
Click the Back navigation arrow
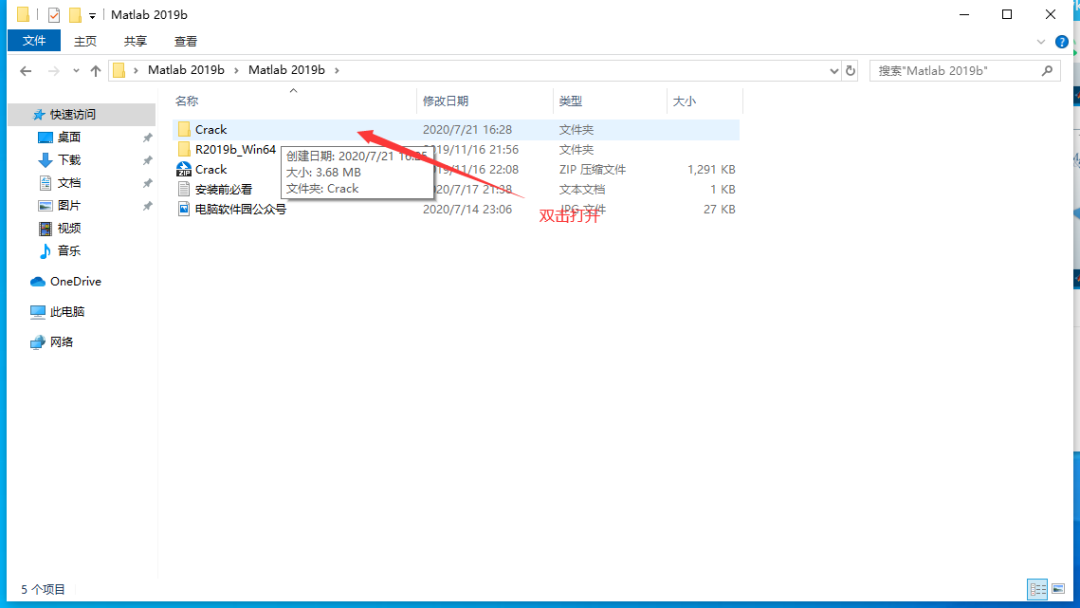click(x=25, y=70)
